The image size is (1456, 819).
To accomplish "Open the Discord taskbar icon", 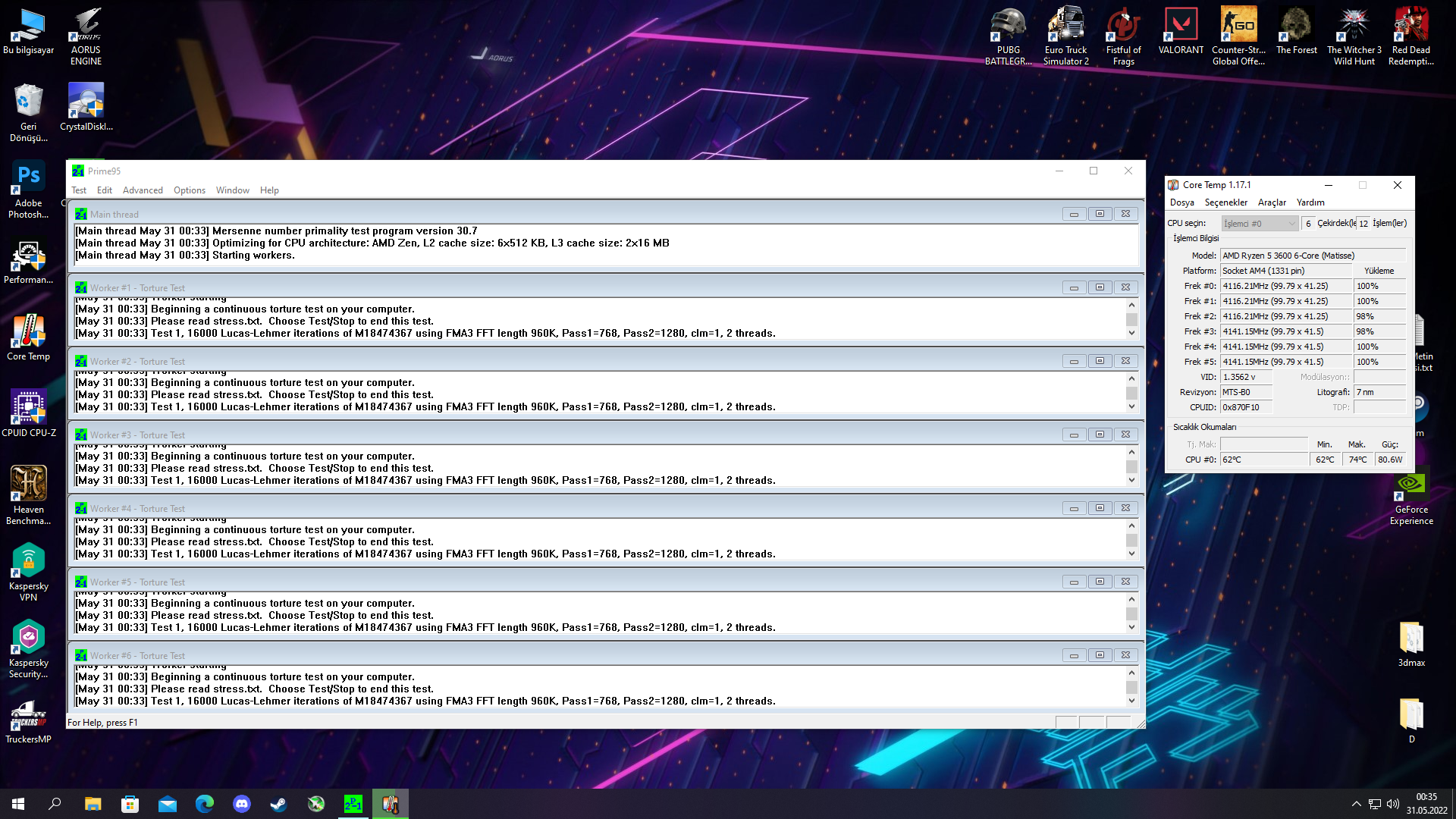I will coord(242,804).
